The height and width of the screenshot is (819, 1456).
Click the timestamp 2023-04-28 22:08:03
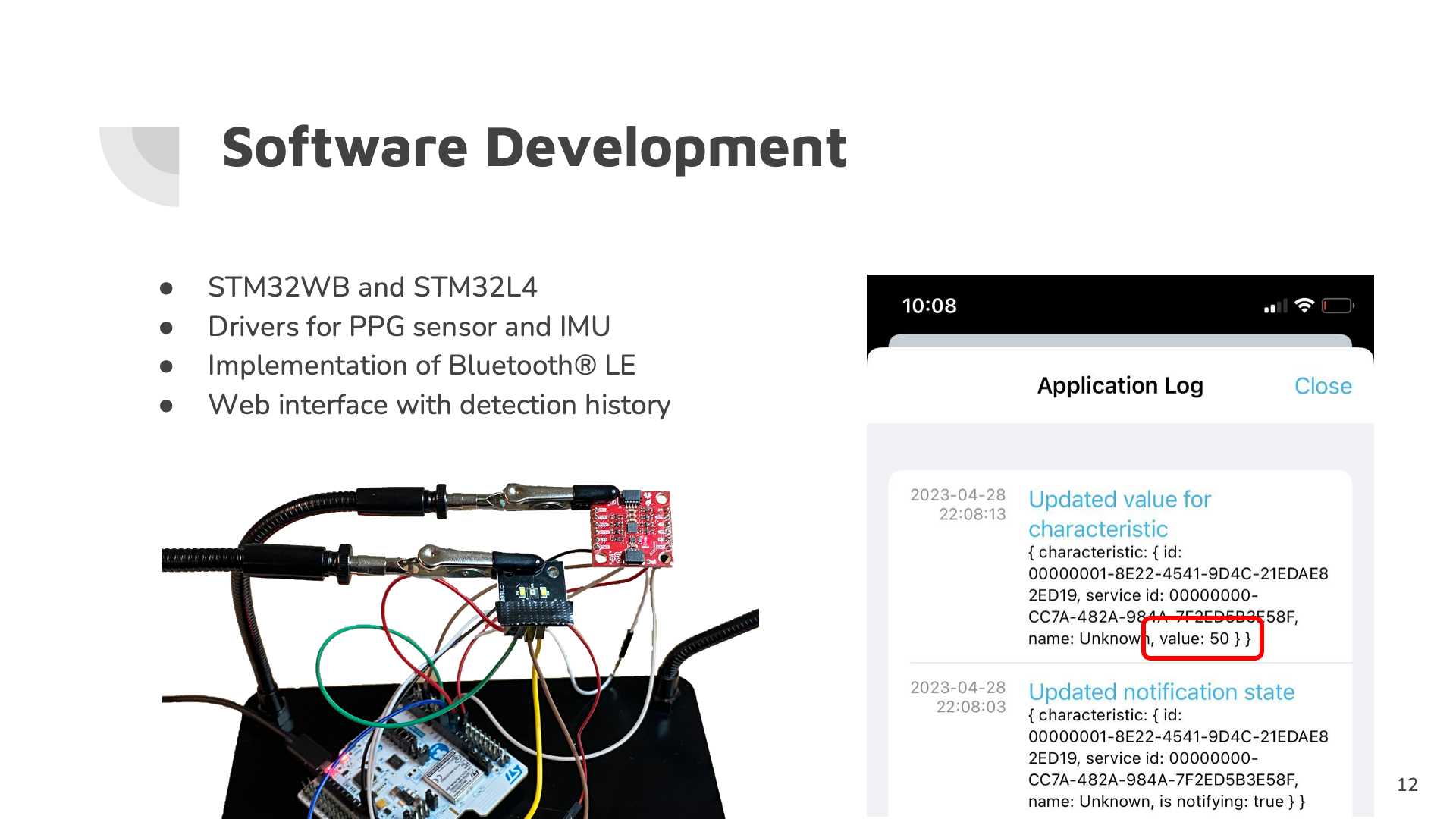click(958, 697)
